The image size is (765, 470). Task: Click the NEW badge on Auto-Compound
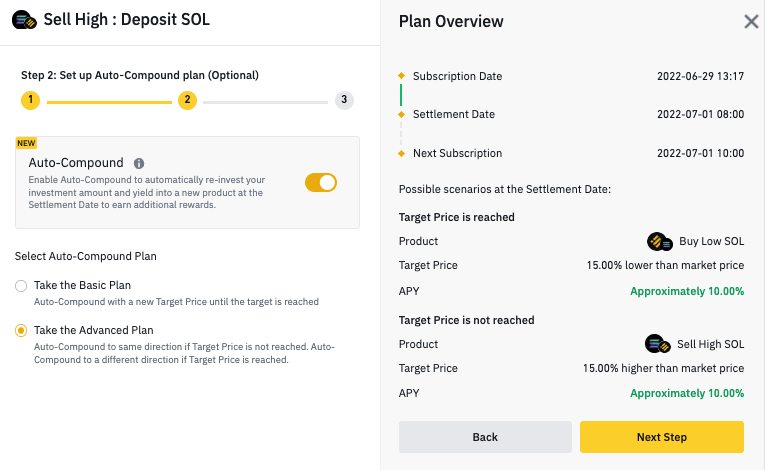coord(26,143)
